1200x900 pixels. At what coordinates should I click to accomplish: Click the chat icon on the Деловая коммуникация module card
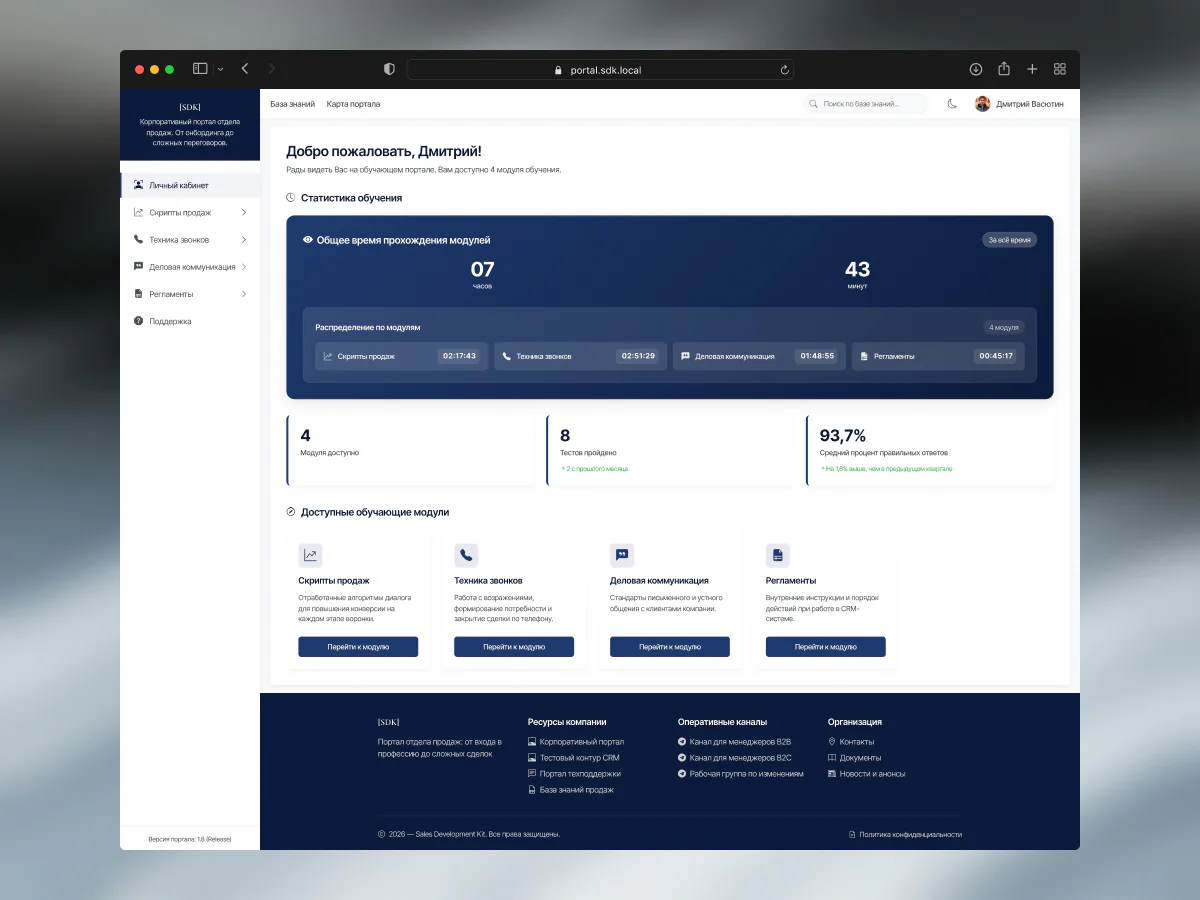tap(622, 555)
